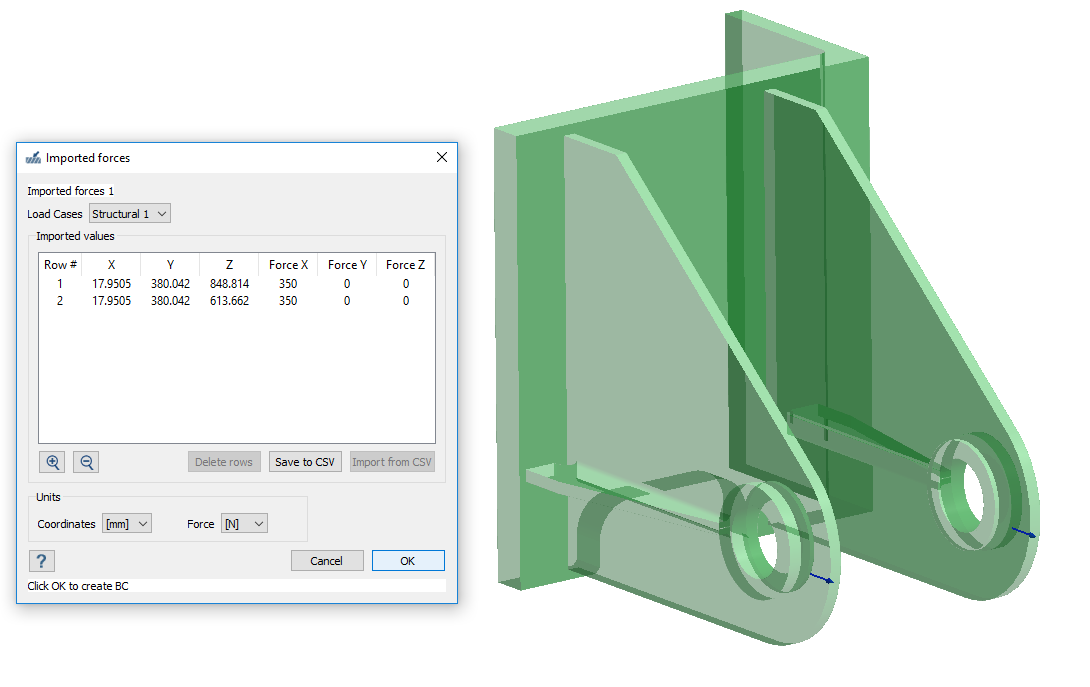Screen dimensions: 1090x687
Task: Open the Force units dropdown
Action: click(x=244, y=523)
